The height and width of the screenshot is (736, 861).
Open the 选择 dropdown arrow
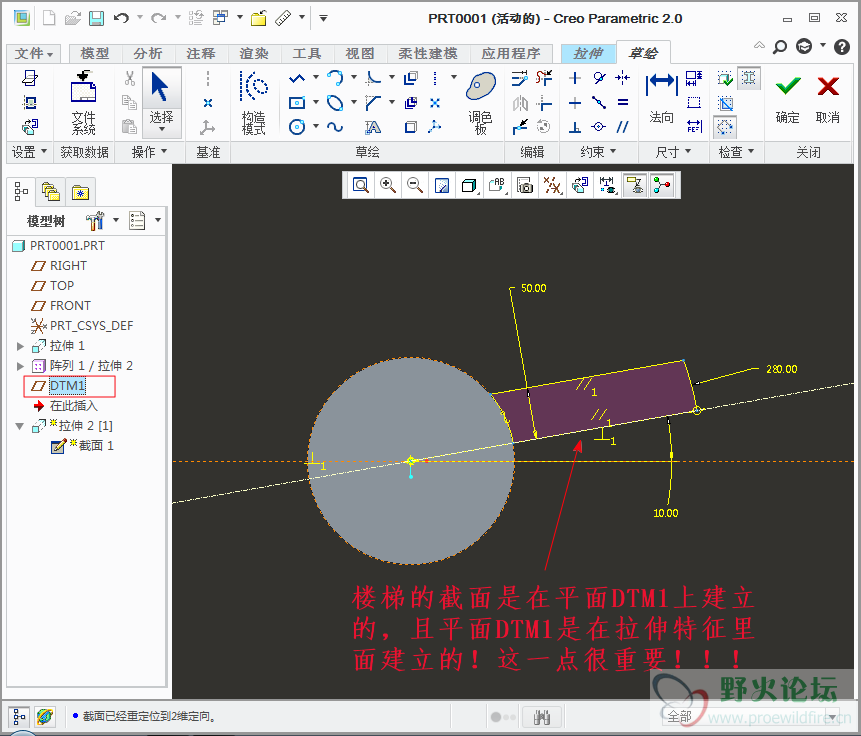[162, 130]
